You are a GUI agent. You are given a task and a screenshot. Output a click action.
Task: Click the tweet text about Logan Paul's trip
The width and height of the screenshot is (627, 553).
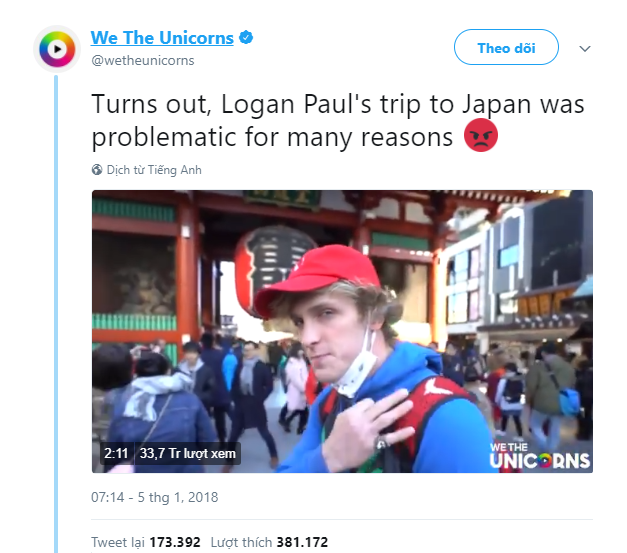coord(338,121)
